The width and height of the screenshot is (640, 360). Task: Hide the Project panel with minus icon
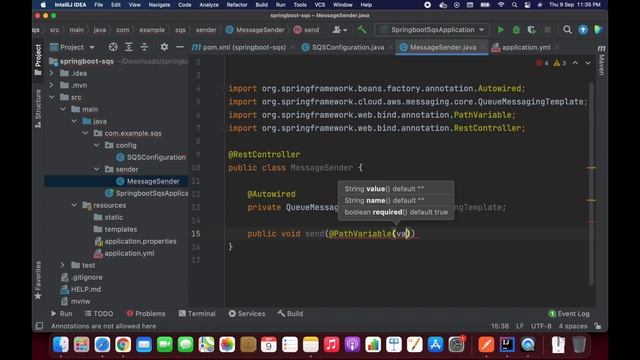click(x=180, y=47)
